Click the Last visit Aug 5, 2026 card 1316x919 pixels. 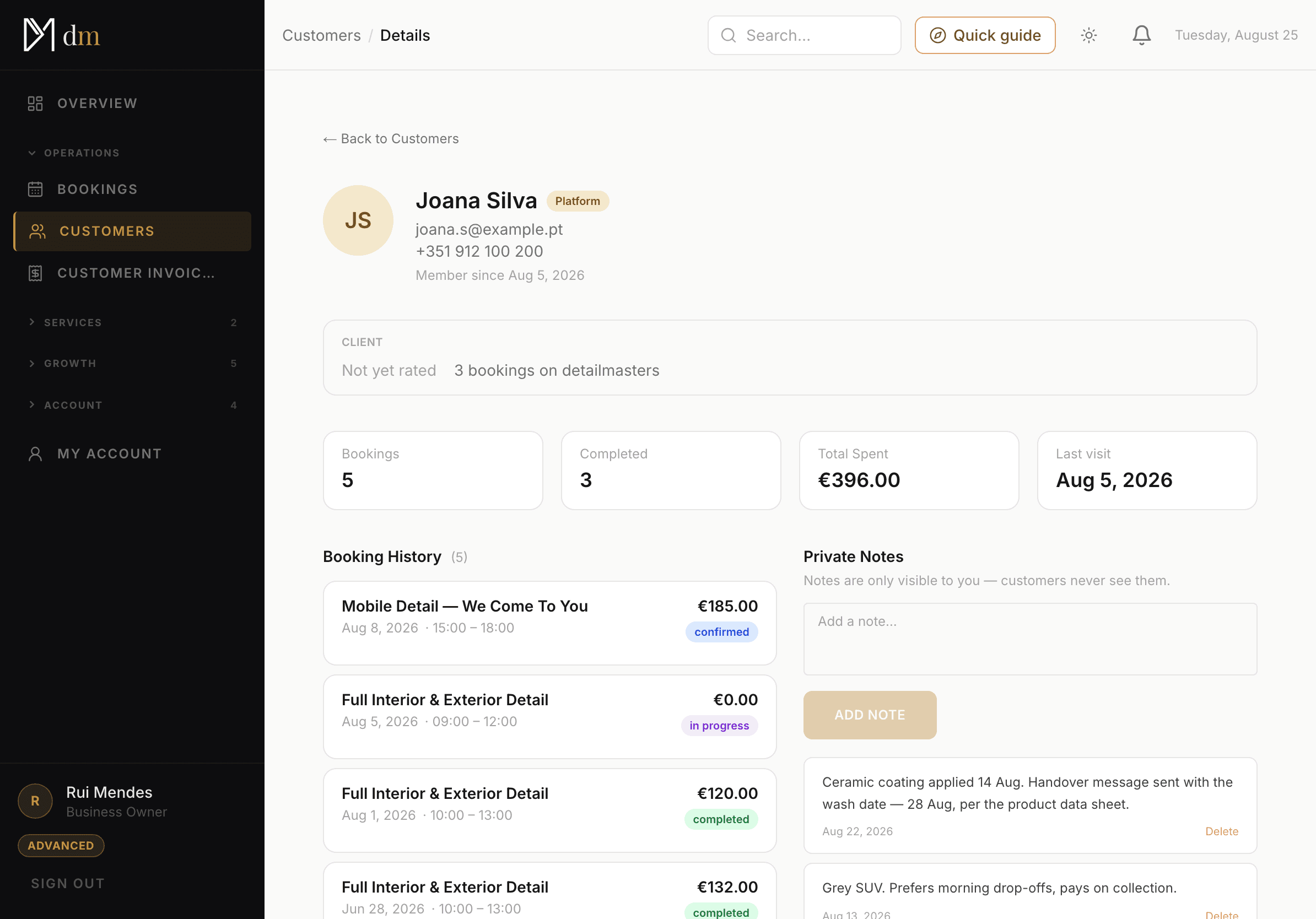[1147, 471]
